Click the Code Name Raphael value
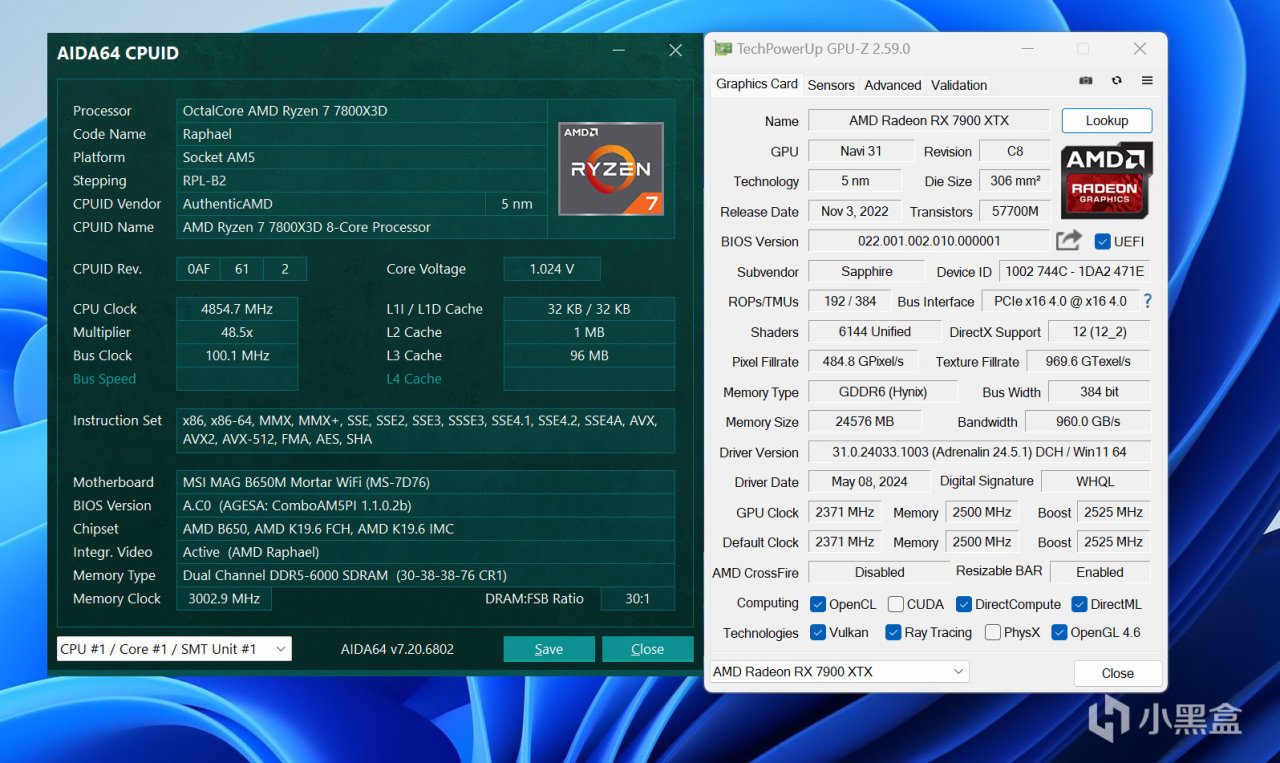 coord(362,134)
